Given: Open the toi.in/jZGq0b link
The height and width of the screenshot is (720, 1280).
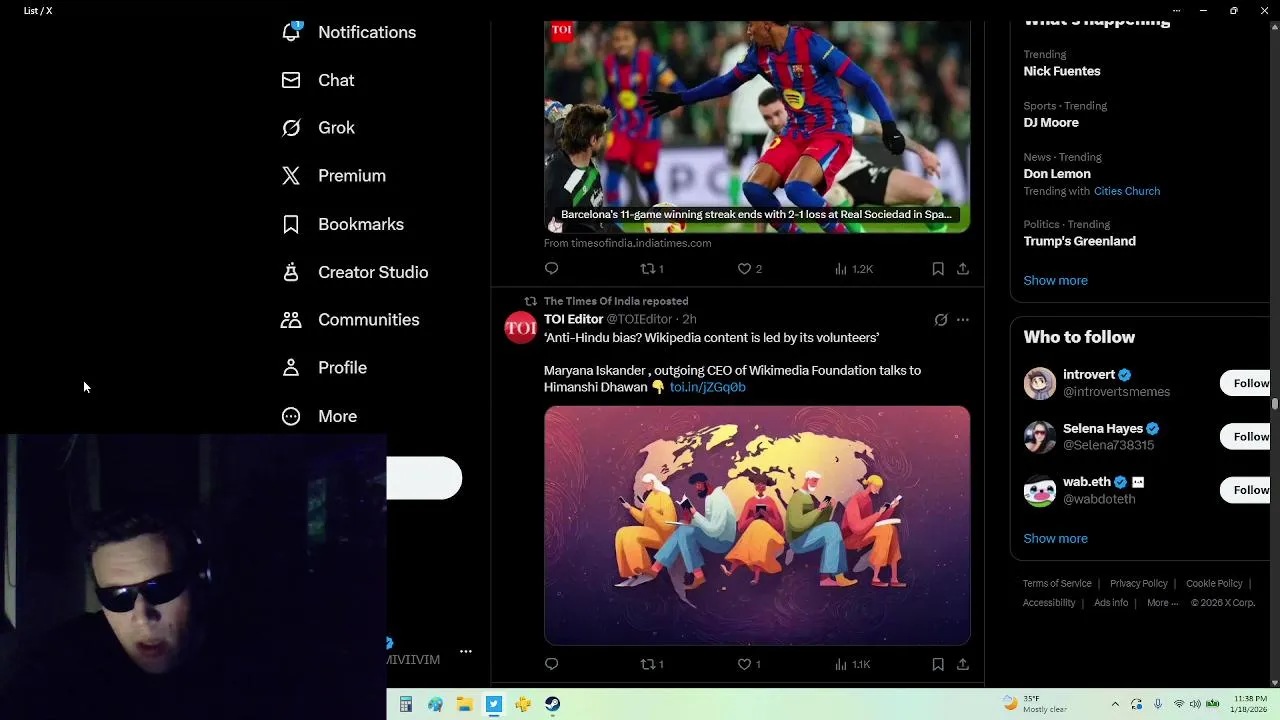Looking at the screenshot, I should (x=707, y=387).
